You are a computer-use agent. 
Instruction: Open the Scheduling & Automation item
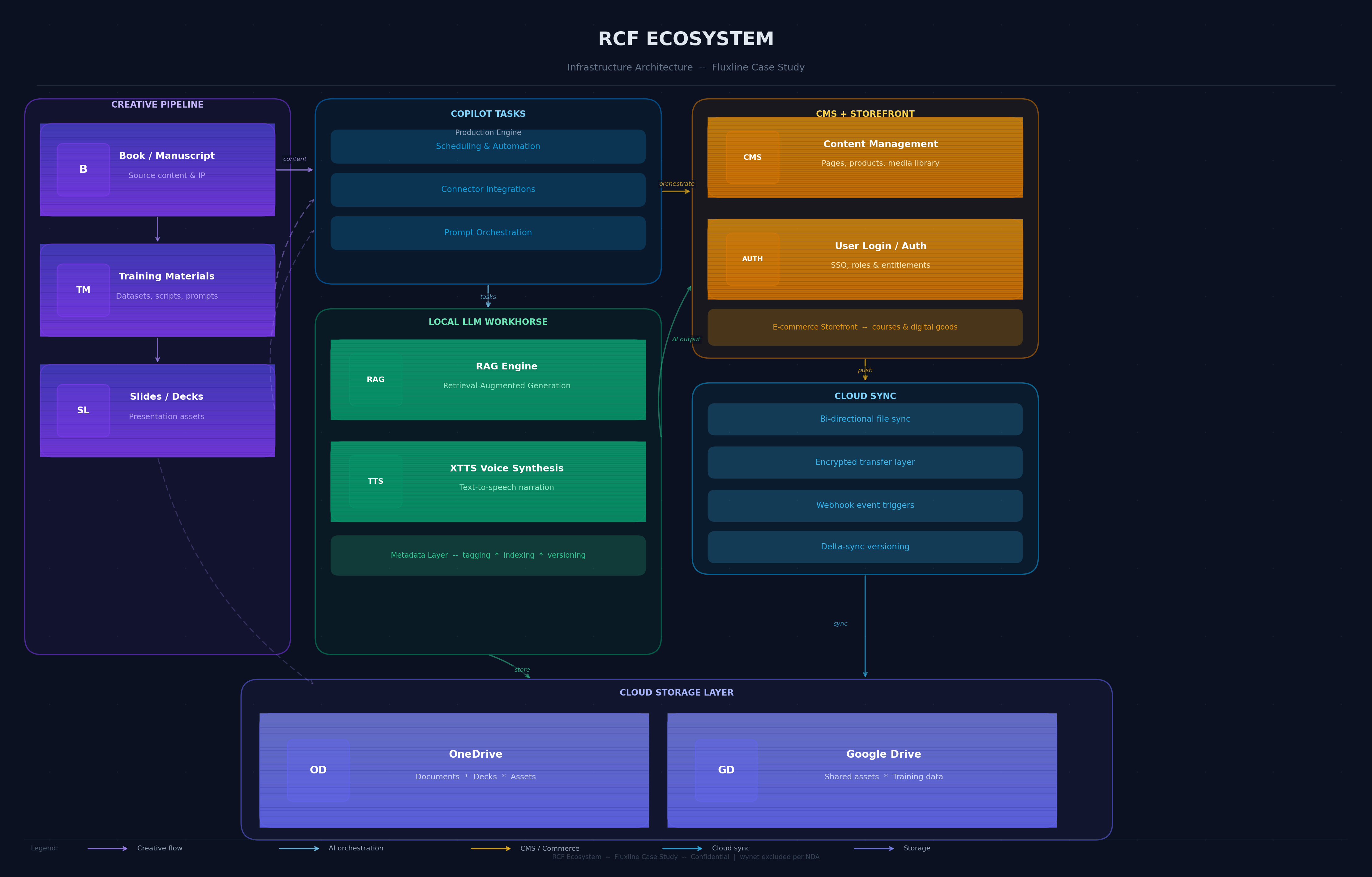point(488,146)
